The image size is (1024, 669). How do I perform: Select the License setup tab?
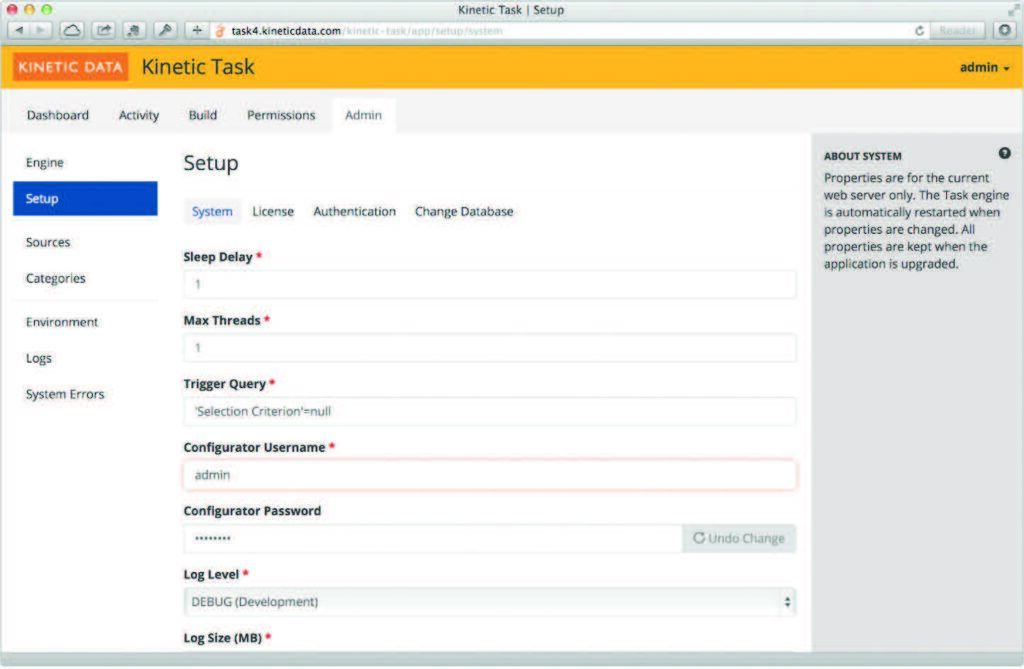[x=273, y=211]
